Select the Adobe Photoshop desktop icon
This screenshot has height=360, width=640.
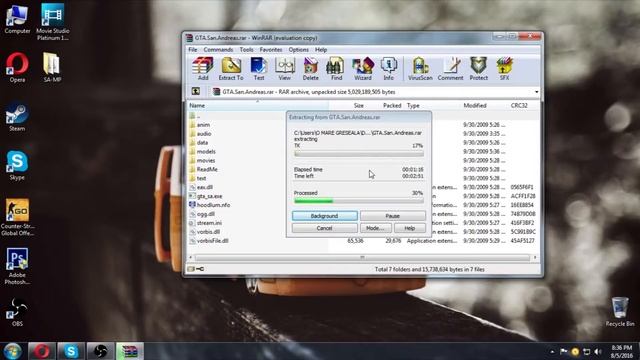pyautogui.click(x=17, y=266)
